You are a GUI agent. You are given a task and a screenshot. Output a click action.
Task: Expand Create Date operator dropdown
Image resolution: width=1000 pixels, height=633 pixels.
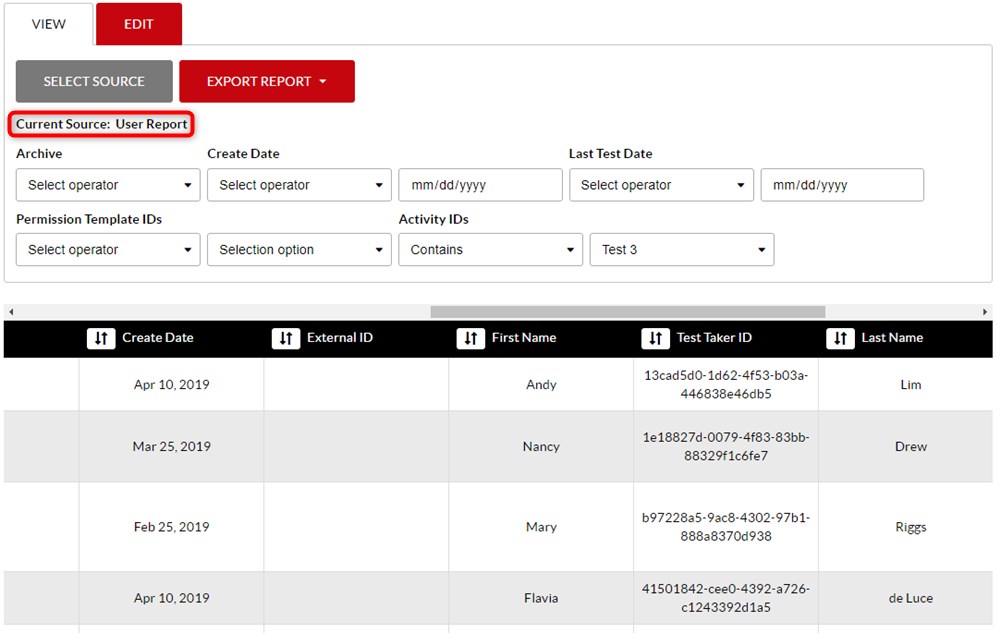coord(299,185)
